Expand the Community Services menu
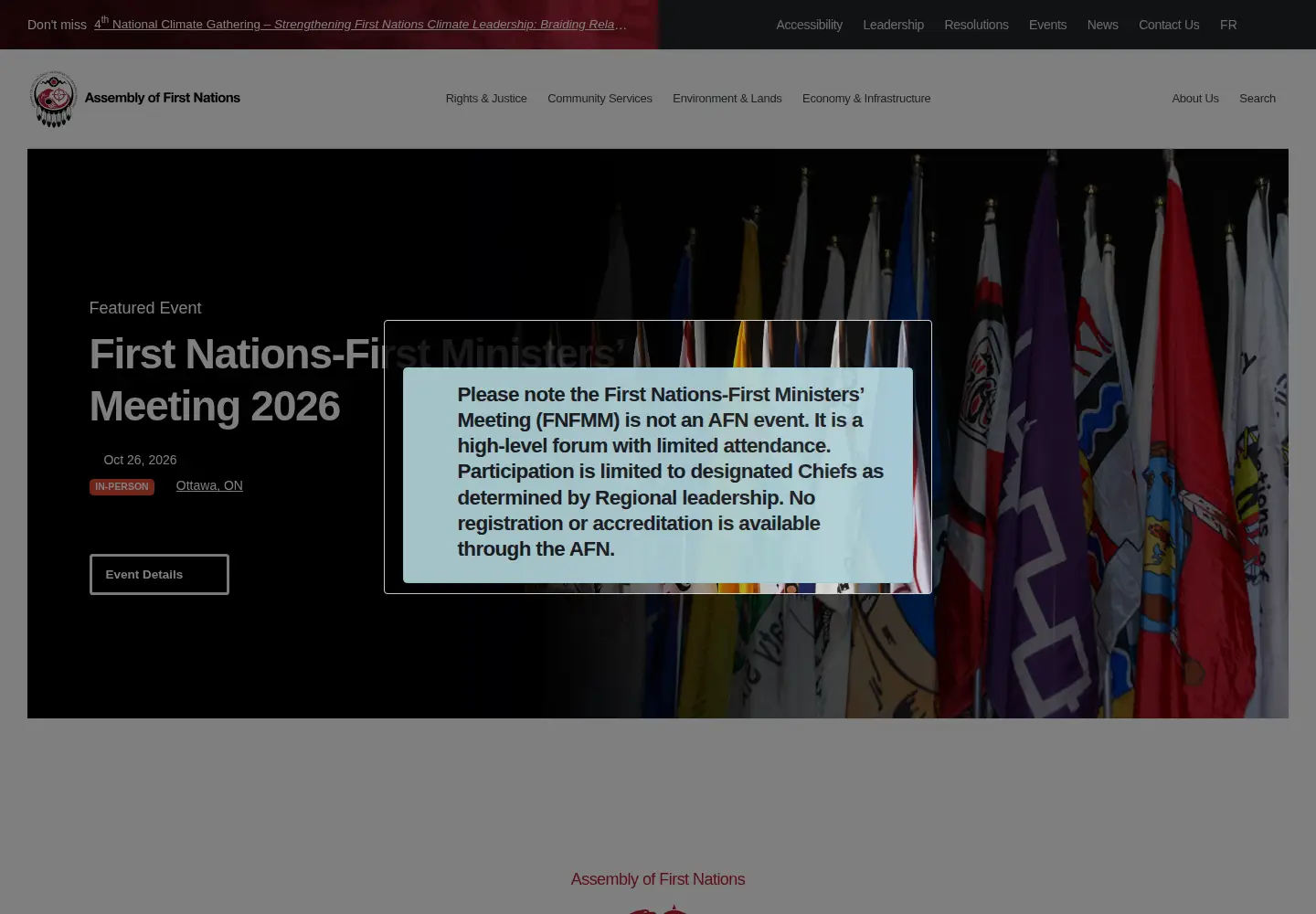The width and height of the screenshot is (1316, 914). click(x=600, y=99)
